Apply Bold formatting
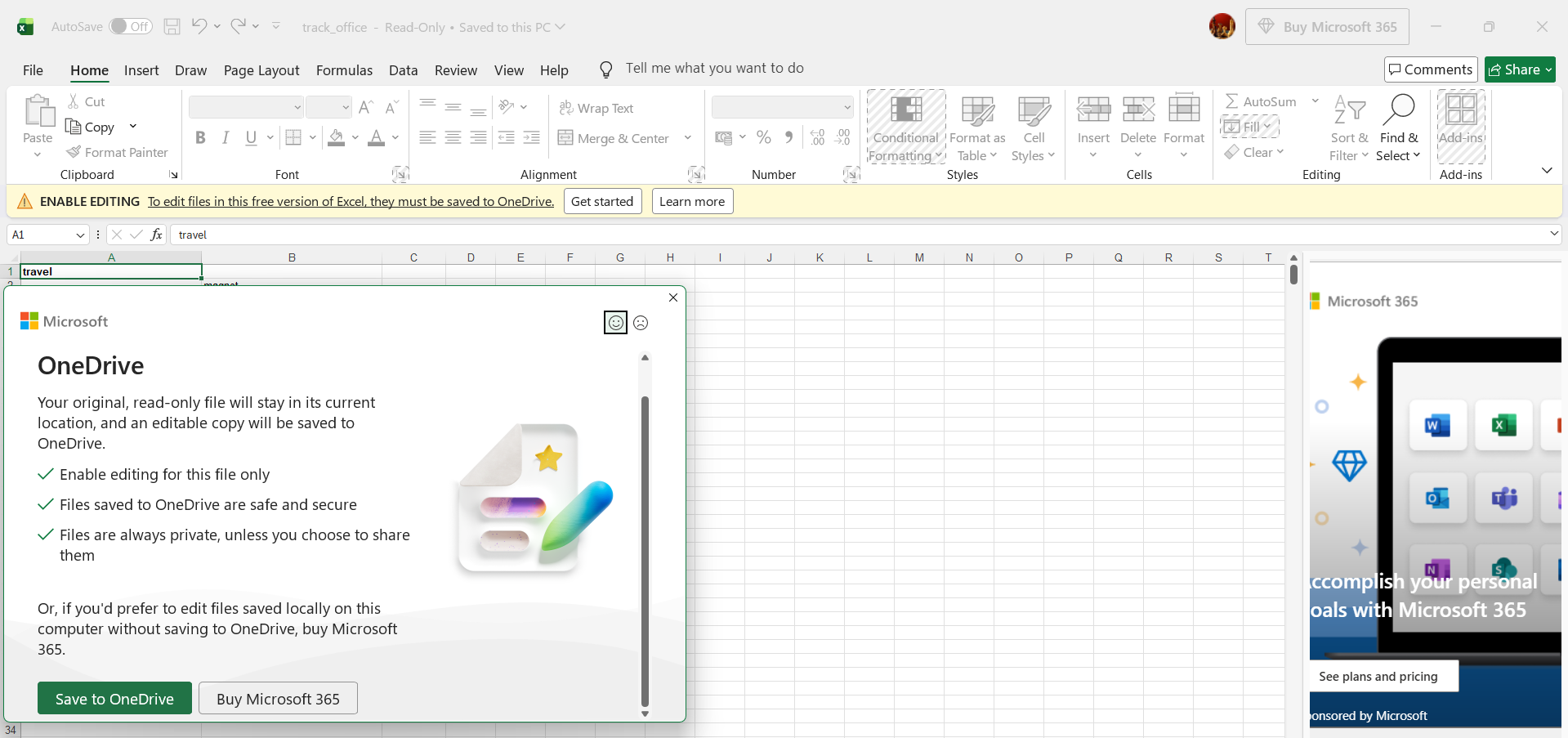Viewport: 1568px width, 738px height. [x=200, y=137]
